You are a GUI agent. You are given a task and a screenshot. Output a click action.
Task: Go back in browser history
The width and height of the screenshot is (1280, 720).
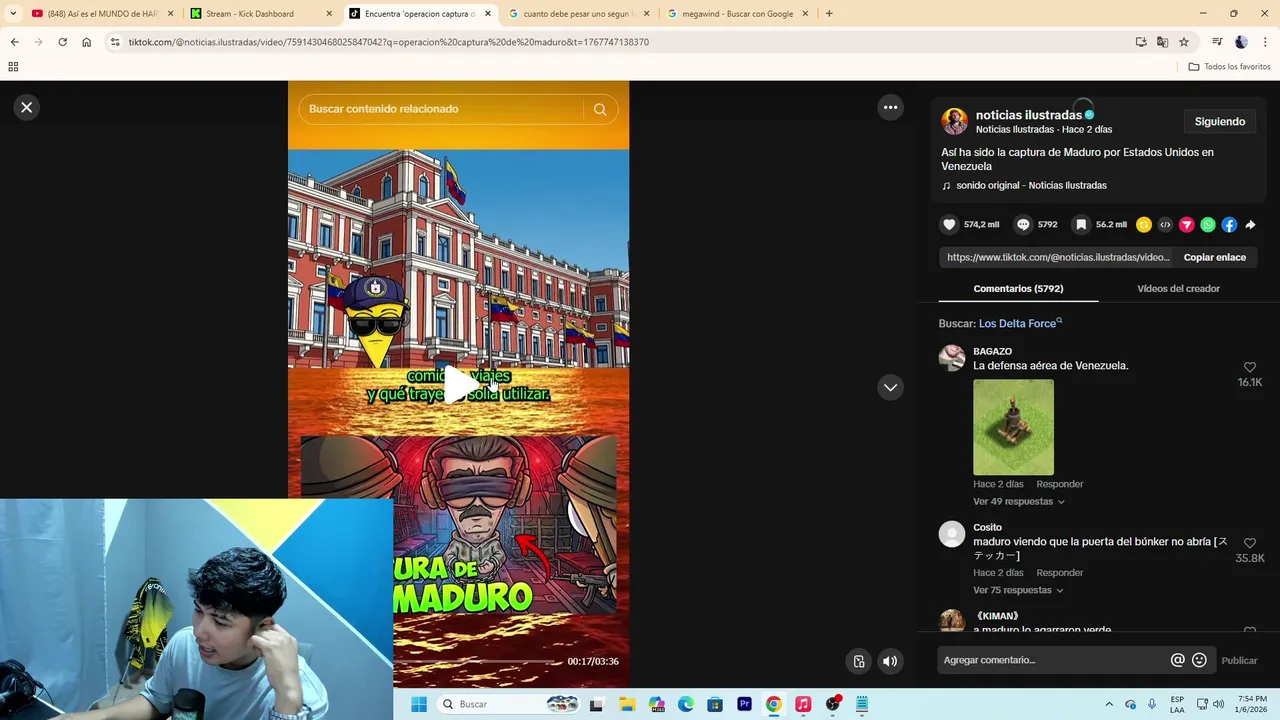(14, 42)
